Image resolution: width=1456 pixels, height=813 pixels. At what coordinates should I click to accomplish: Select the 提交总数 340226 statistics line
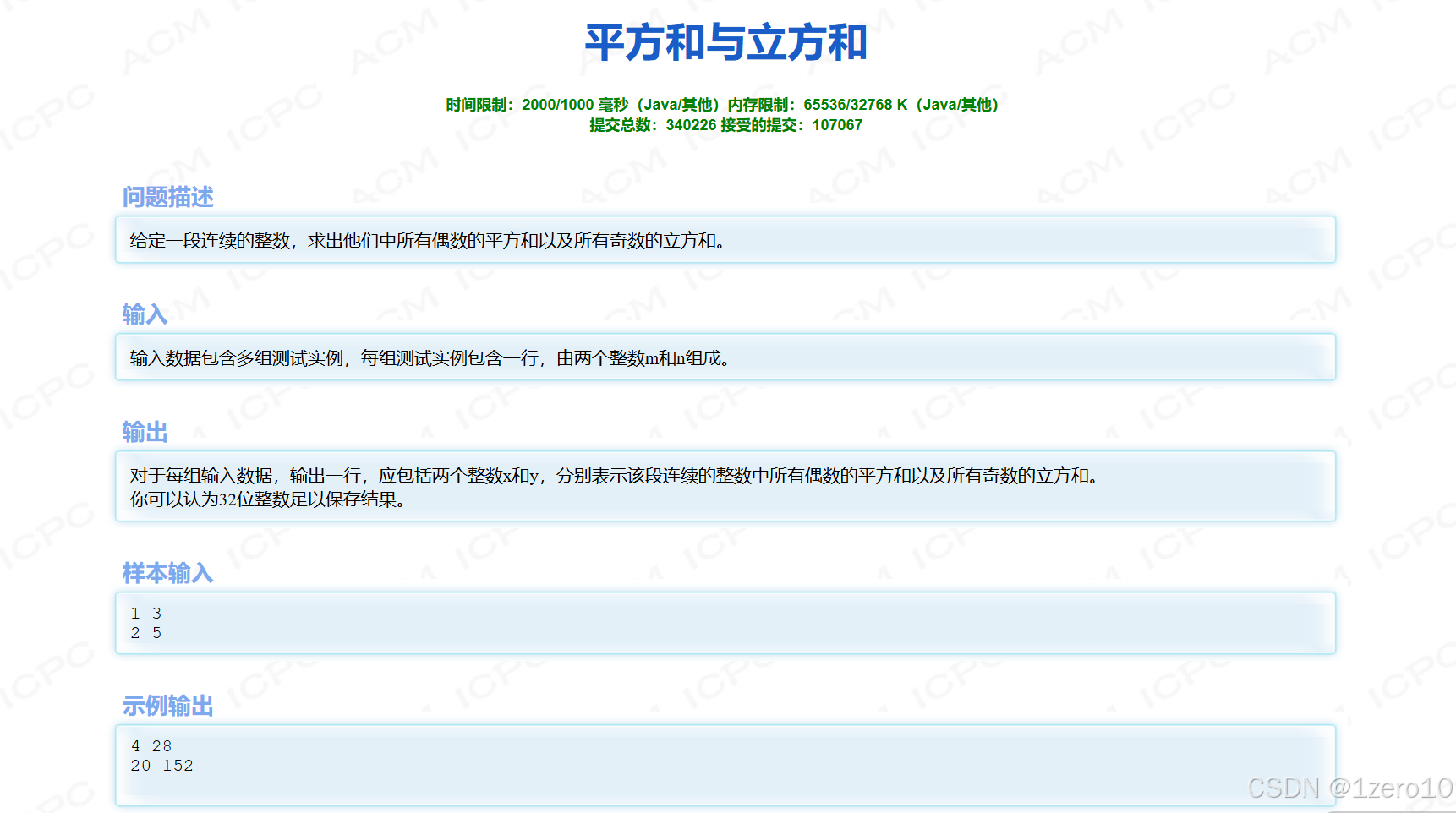coord(726,125)
